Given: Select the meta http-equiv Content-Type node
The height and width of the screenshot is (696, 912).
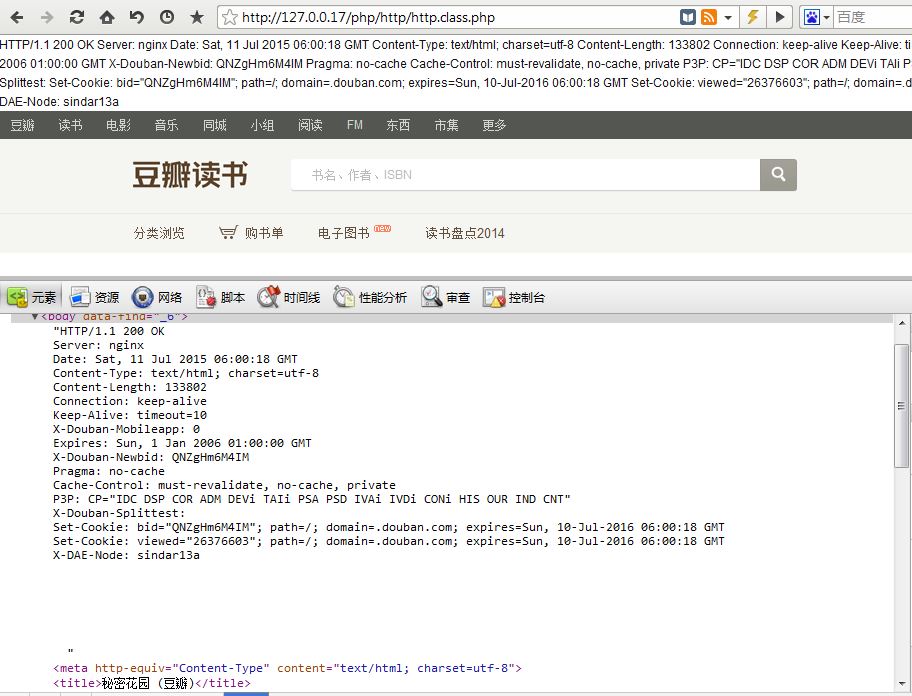Looking at the screenshot, I should 287,668.
